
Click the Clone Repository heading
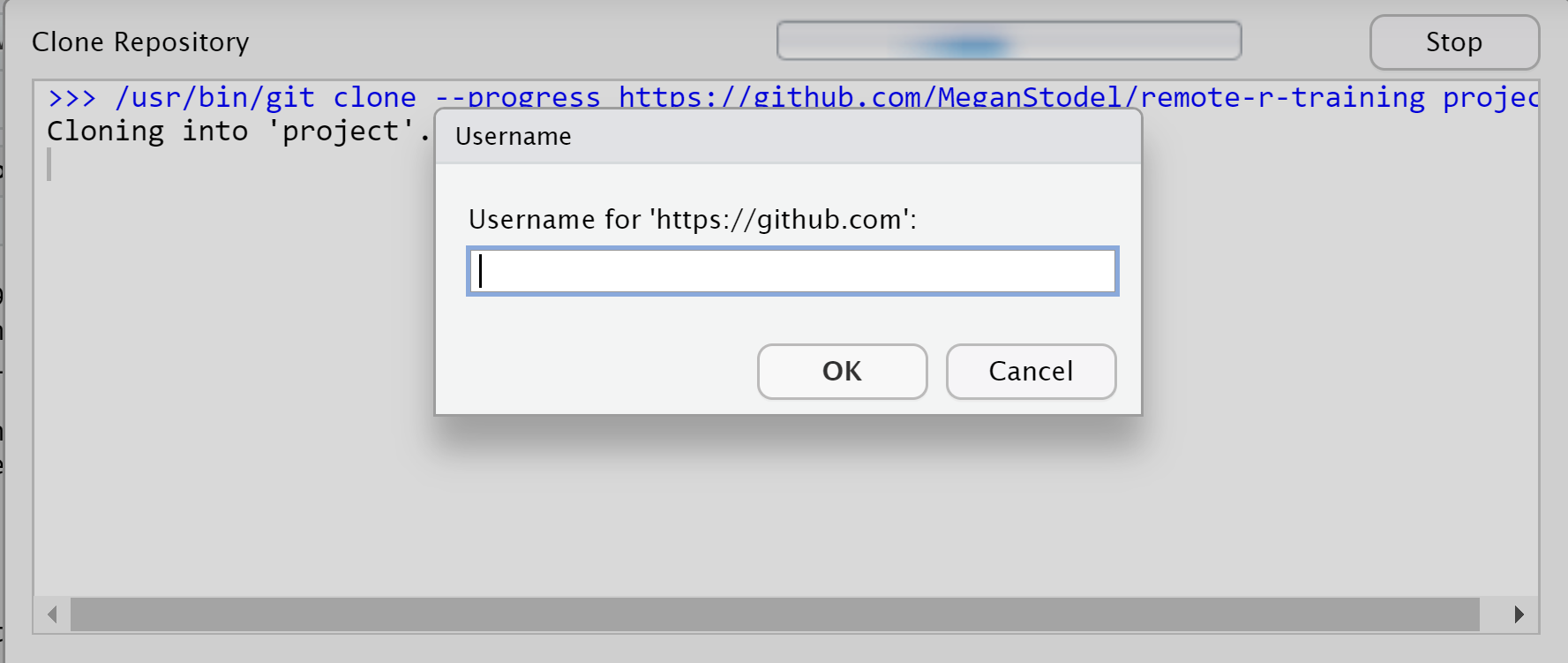pyautogui.click(x=139, y=41)
